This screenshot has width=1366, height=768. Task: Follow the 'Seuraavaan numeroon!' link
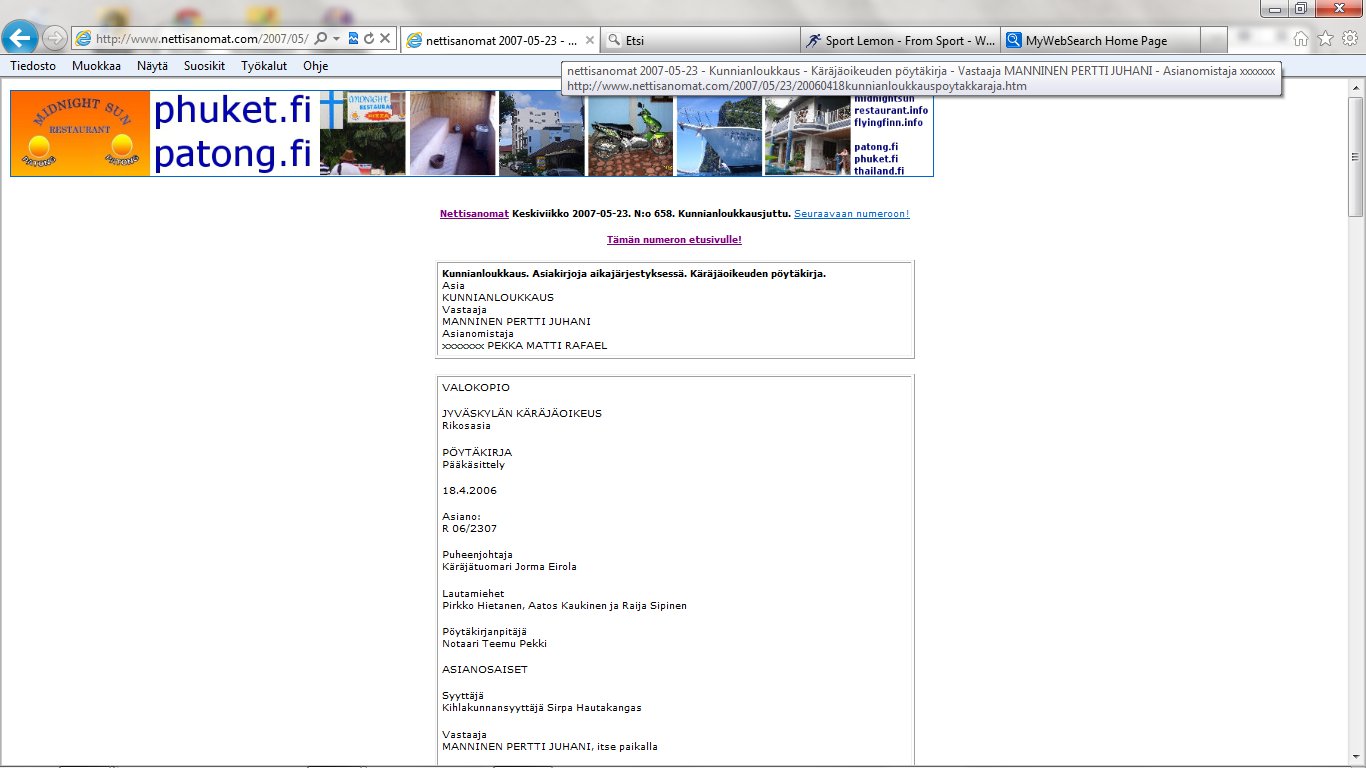click(x=851, y=214)
